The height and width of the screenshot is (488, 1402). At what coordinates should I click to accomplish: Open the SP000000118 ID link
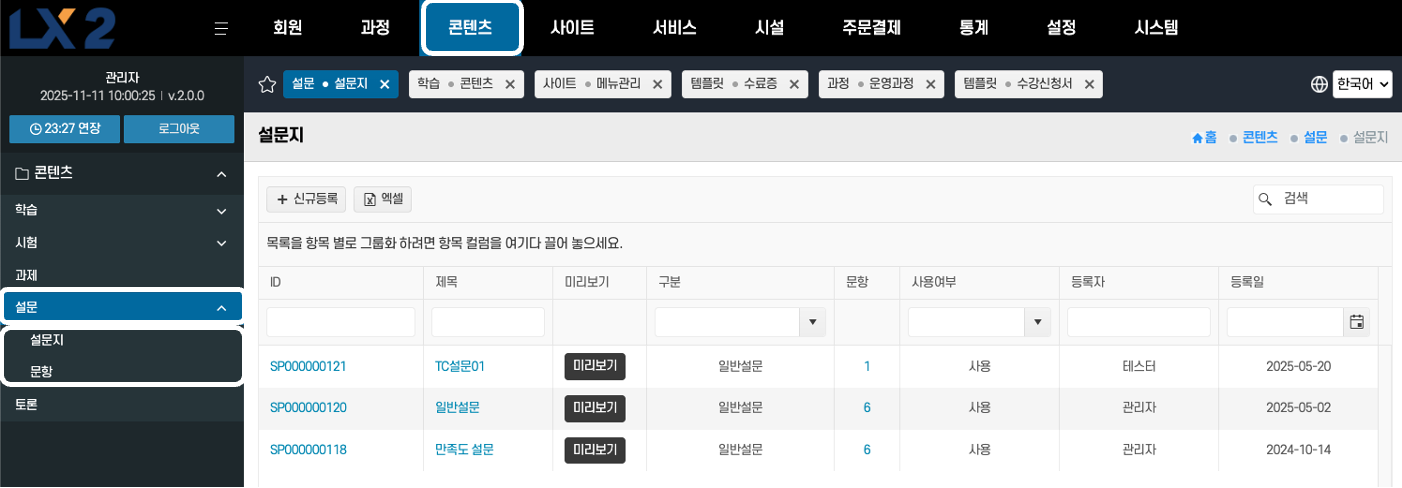[308, 450]
